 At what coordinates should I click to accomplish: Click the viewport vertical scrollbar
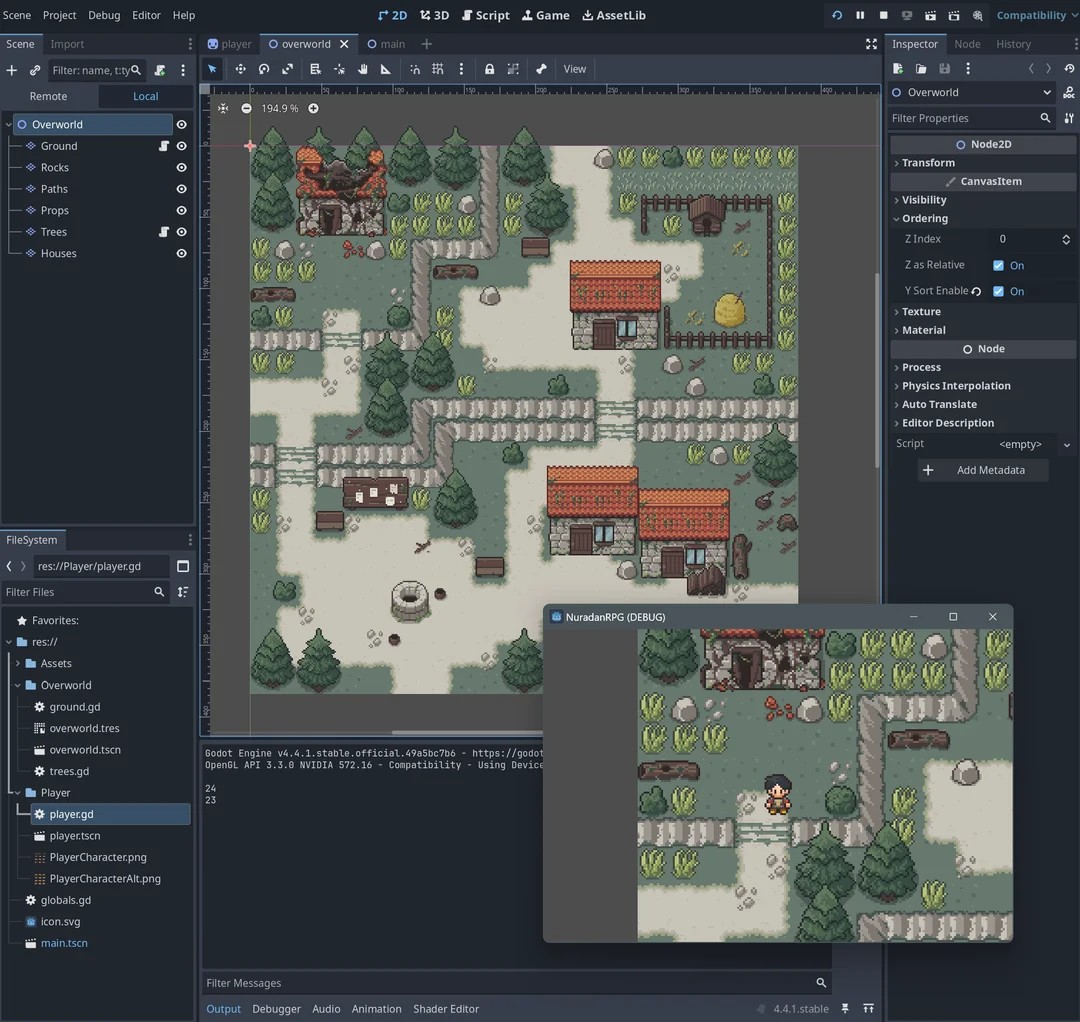(x=877, y=372)
